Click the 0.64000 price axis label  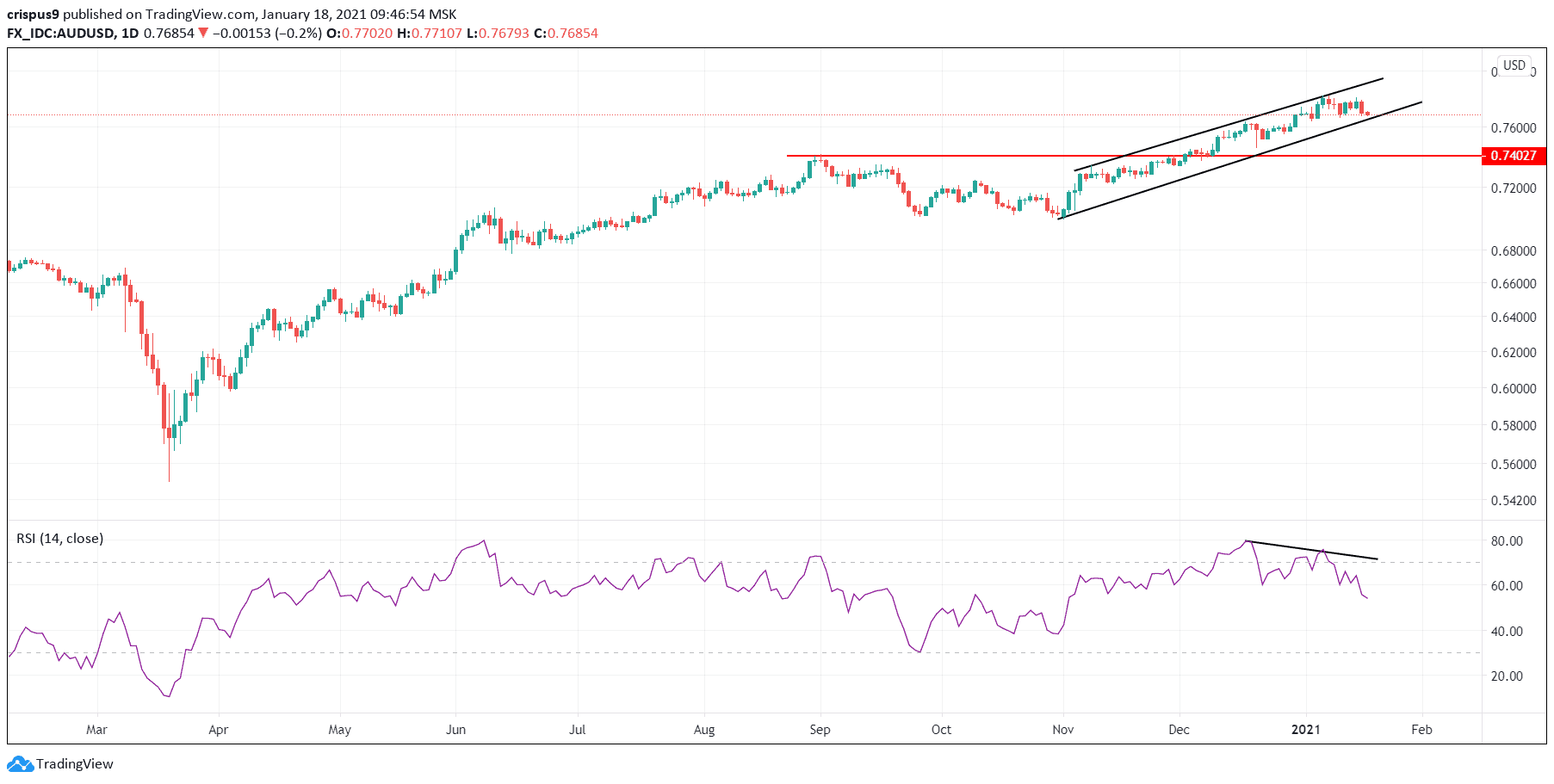tap(1514, 318)
